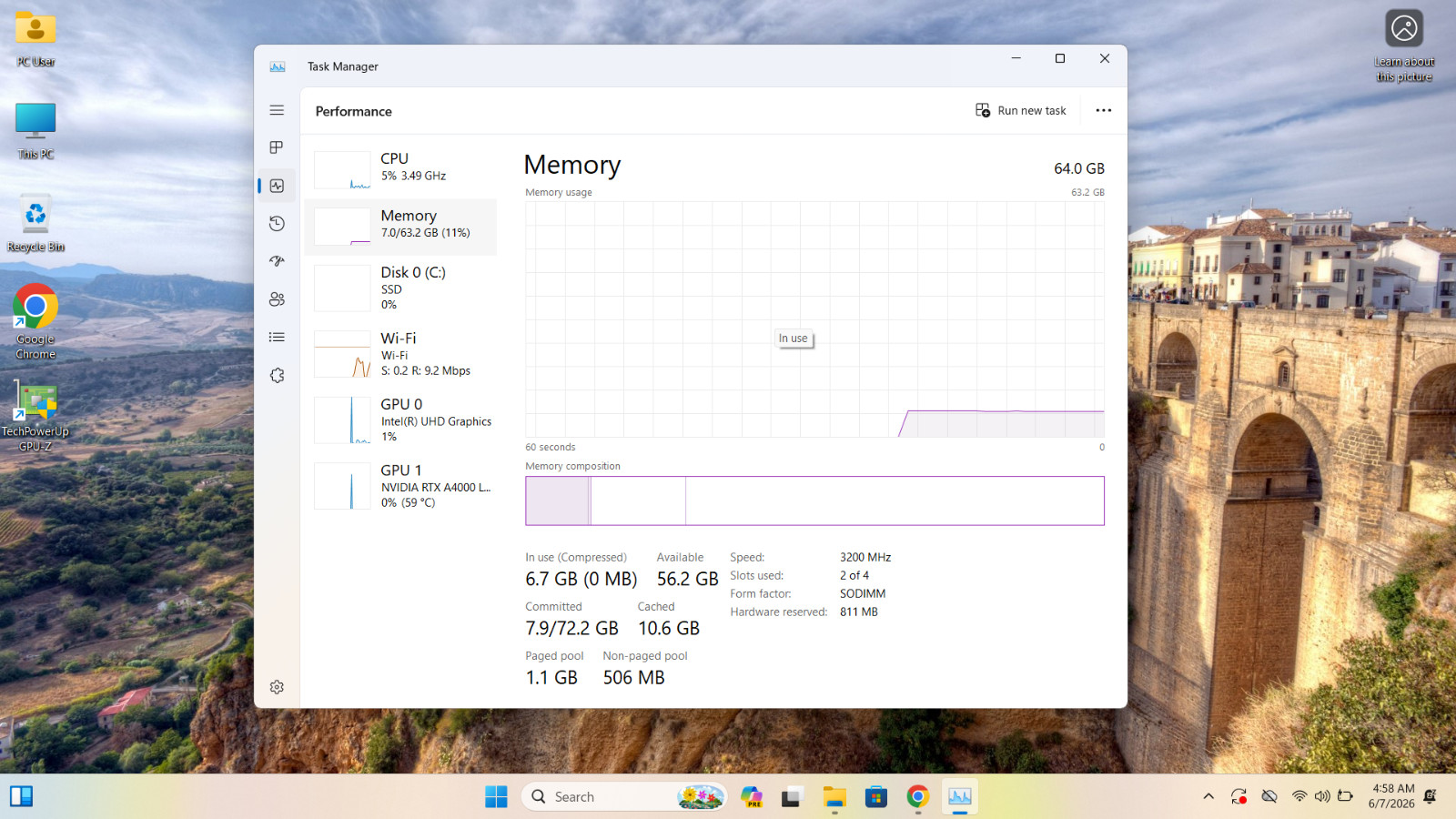The height and width of the screenshot is (819, 1456).
Task: Click Speed value 3200 MHz
Action: [x=865, y=557]
